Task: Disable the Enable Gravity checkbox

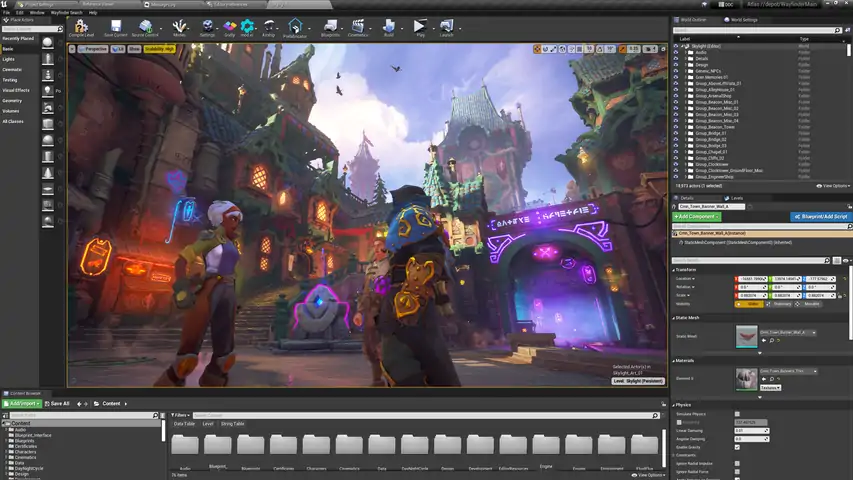Action: point(737,447)
